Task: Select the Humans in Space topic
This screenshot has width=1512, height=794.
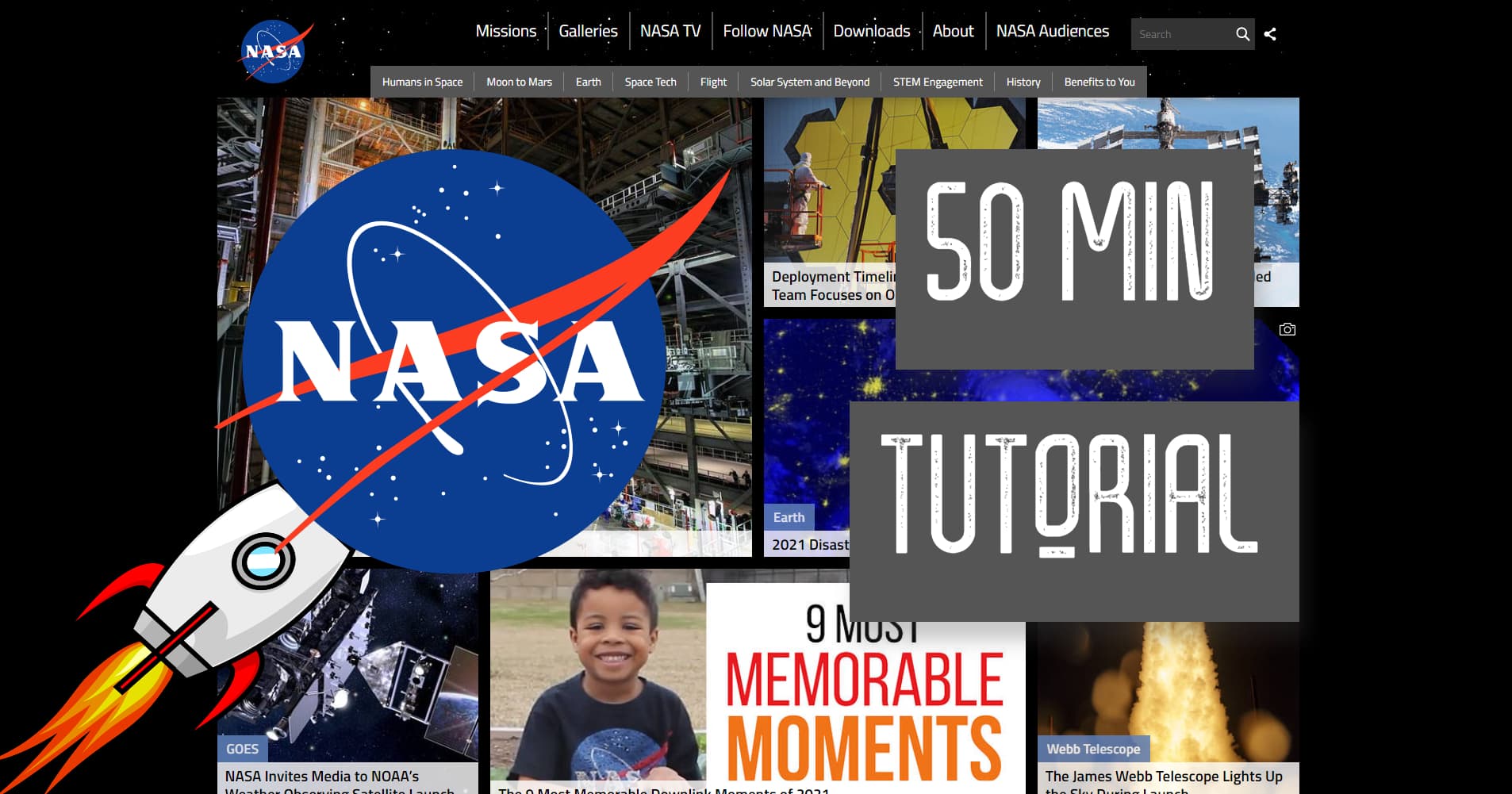Action: [422, 82]
